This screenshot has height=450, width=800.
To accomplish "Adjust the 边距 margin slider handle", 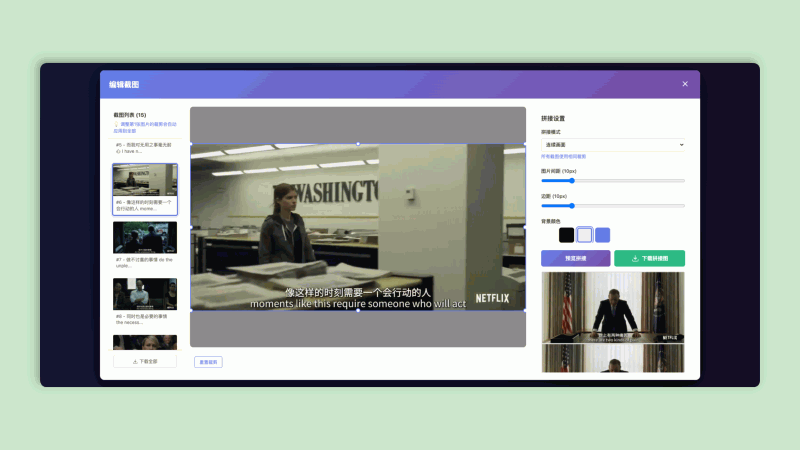I will [572, 206].
